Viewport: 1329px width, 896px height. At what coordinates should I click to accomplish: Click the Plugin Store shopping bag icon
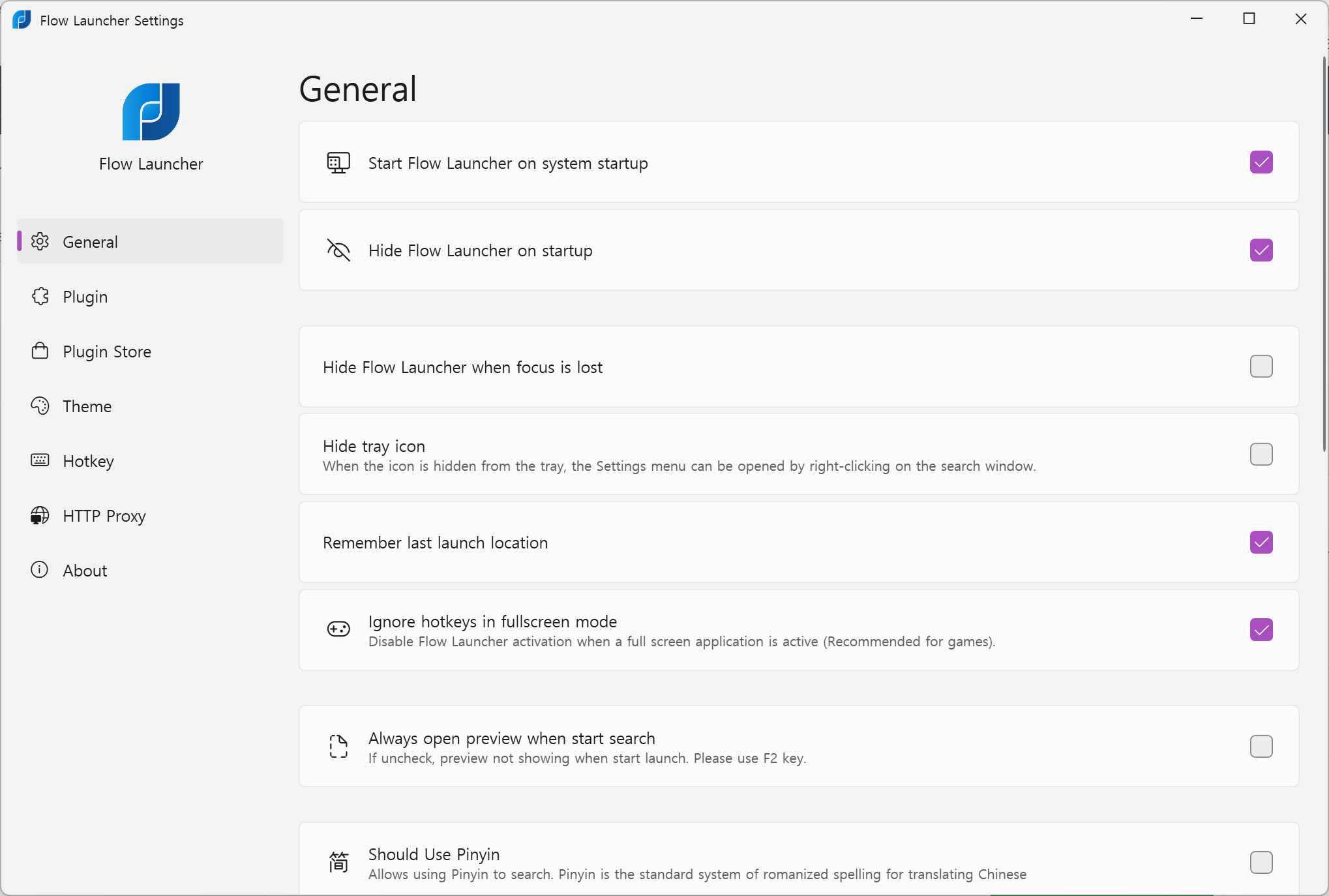pyautogui.click(x=40, y=351)
